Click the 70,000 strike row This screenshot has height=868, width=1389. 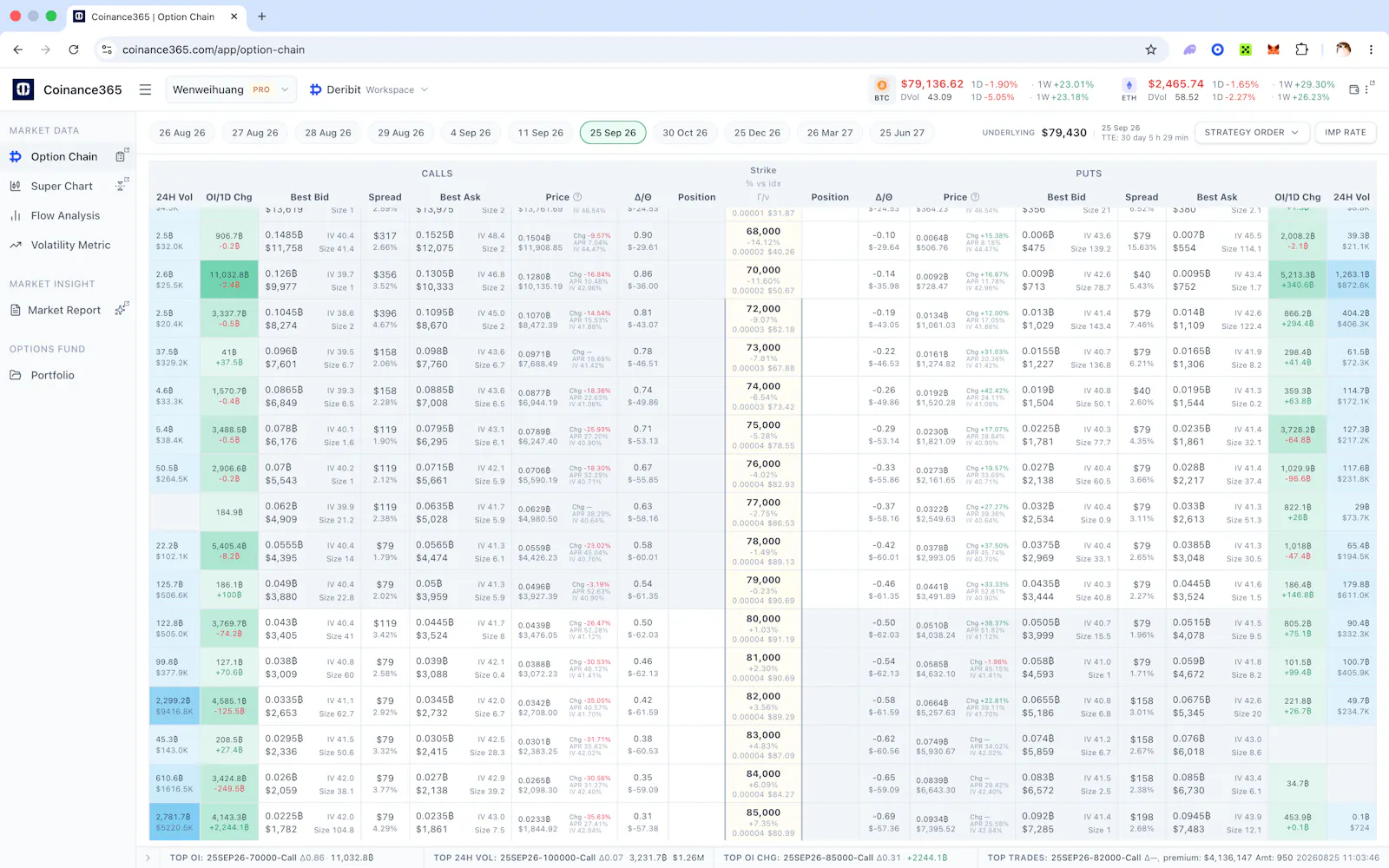763,279
